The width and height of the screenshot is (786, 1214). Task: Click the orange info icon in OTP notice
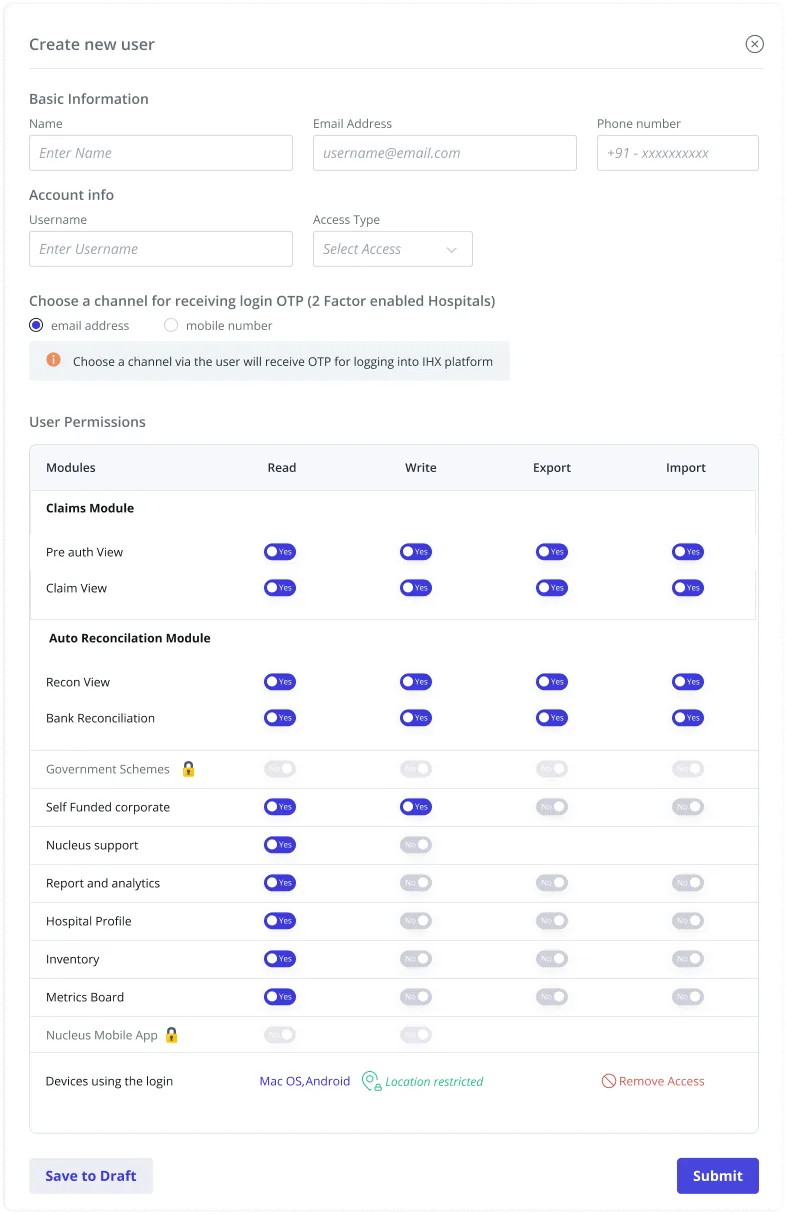54,360
